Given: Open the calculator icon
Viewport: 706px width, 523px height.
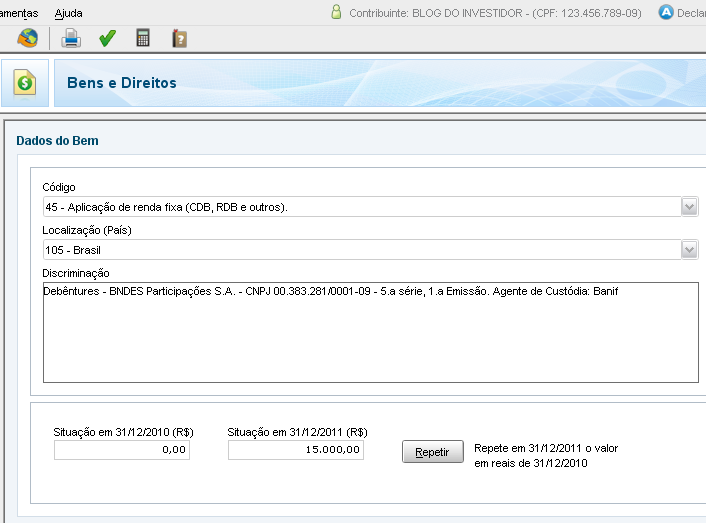Looking at the screenshot, I should click(x=143, y=38).
